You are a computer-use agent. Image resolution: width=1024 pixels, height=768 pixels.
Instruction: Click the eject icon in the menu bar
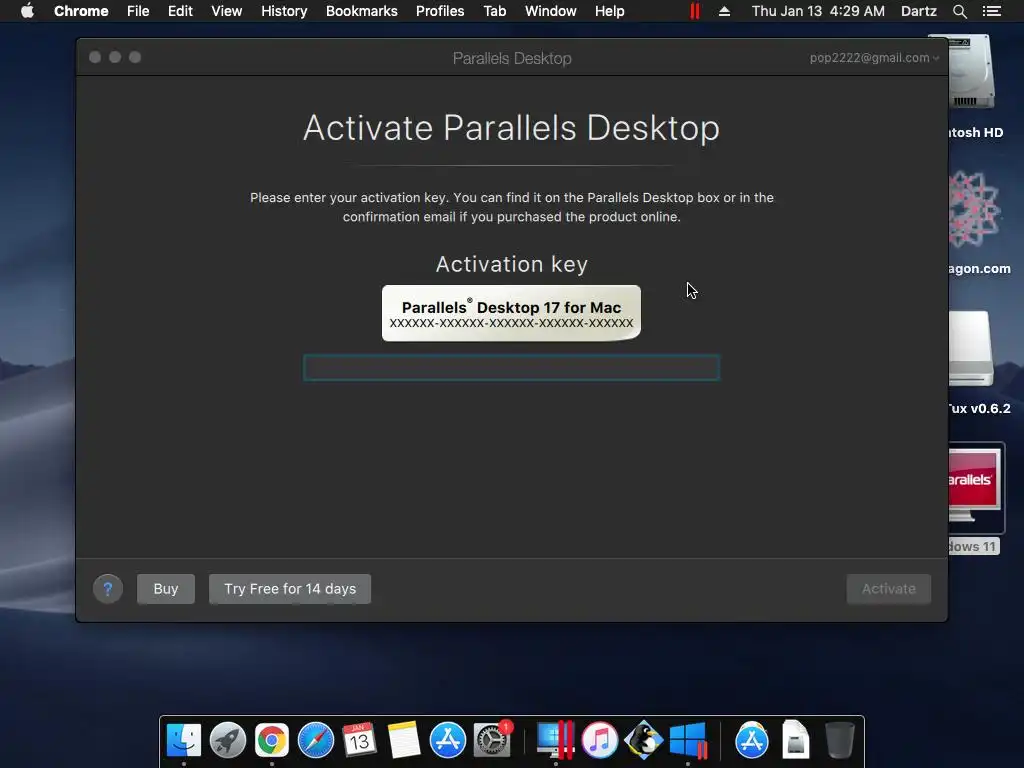724,11
